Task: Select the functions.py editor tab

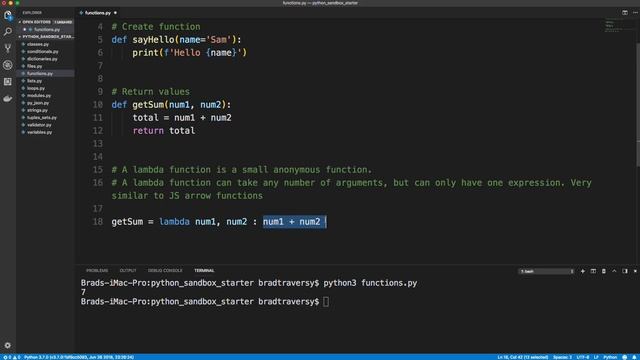Action: pyautogui.click(x=98, y=13)
